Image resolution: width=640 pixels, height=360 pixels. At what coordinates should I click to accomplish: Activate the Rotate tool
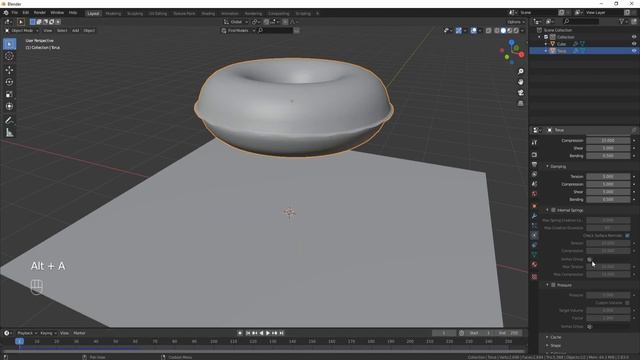coord(9,82)
